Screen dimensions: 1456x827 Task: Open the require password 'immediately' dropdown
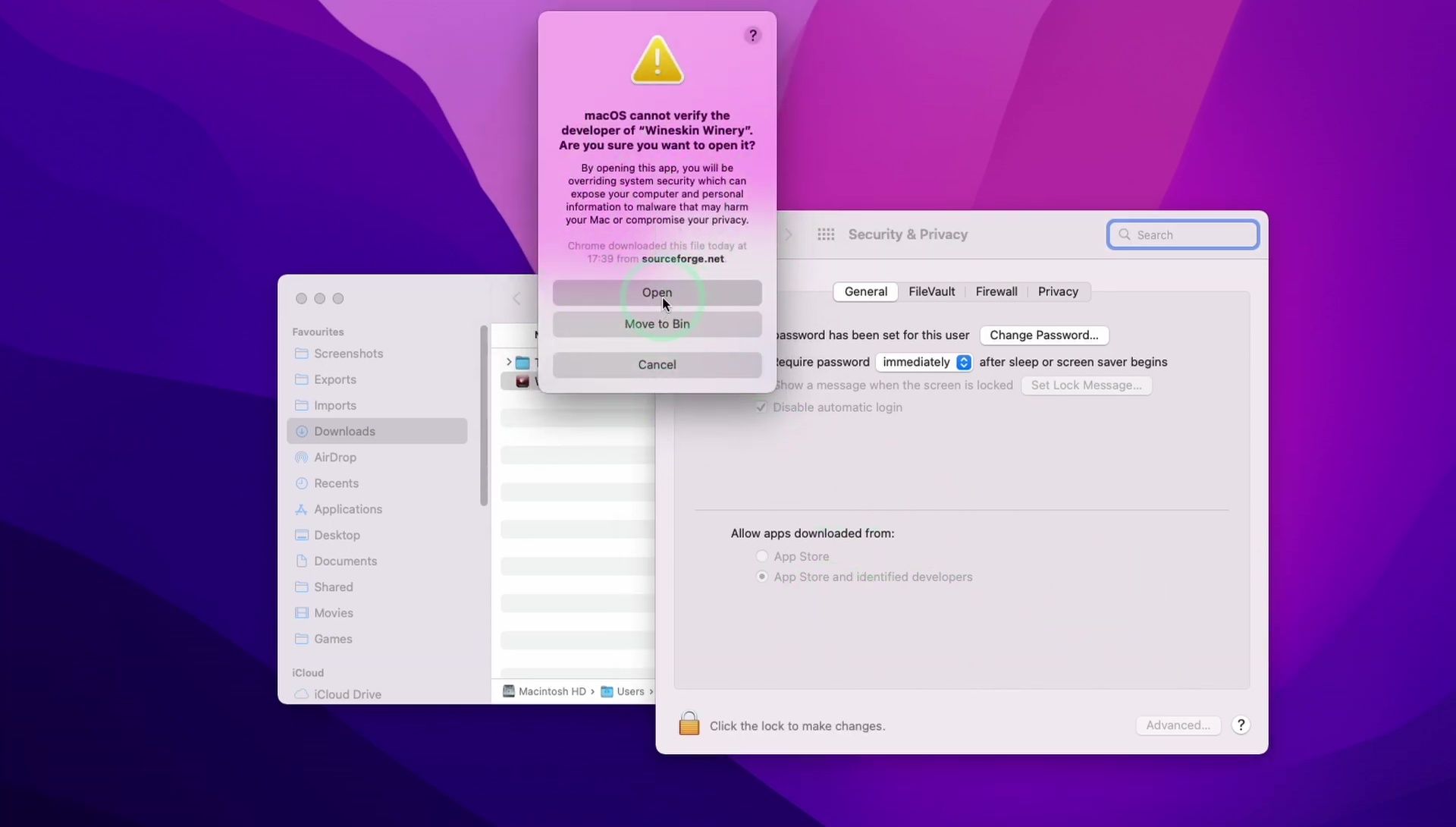pyautogui.click(x=924, y=363)
